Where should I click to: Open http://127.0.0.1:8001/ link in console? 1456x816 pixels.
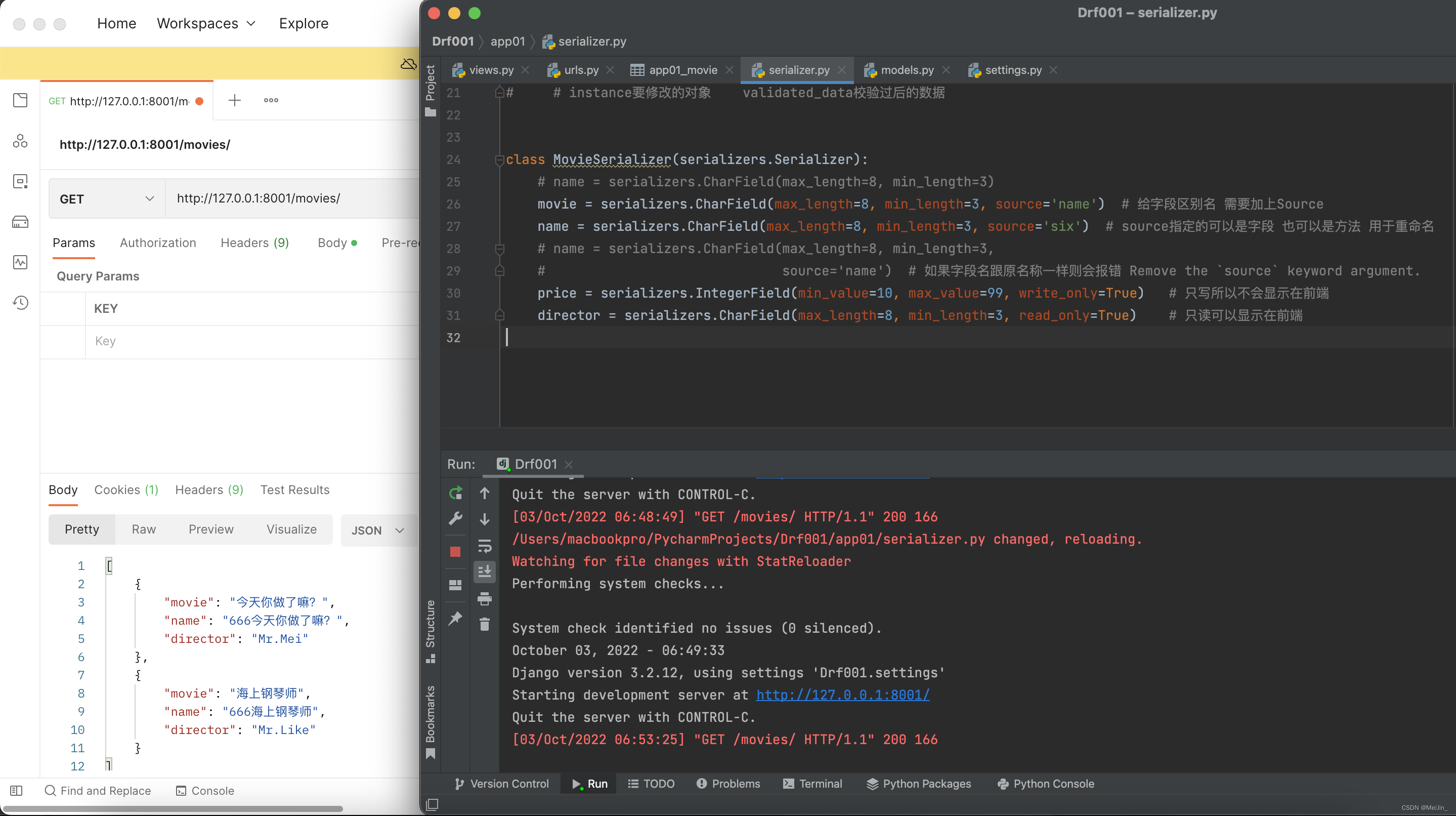point(843,695)
